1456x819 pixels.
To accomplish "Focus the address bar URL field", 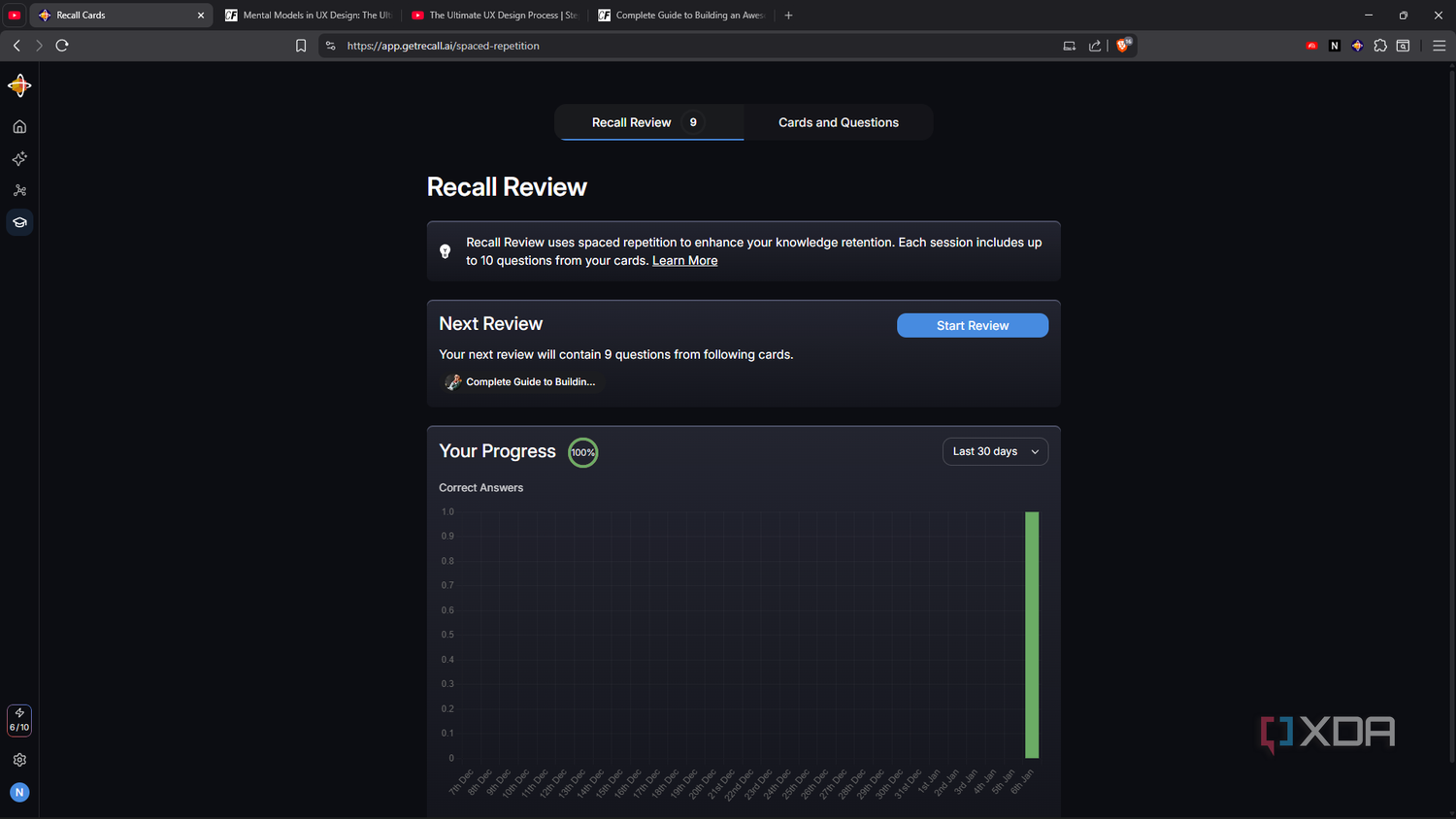I will coord(699,46).
